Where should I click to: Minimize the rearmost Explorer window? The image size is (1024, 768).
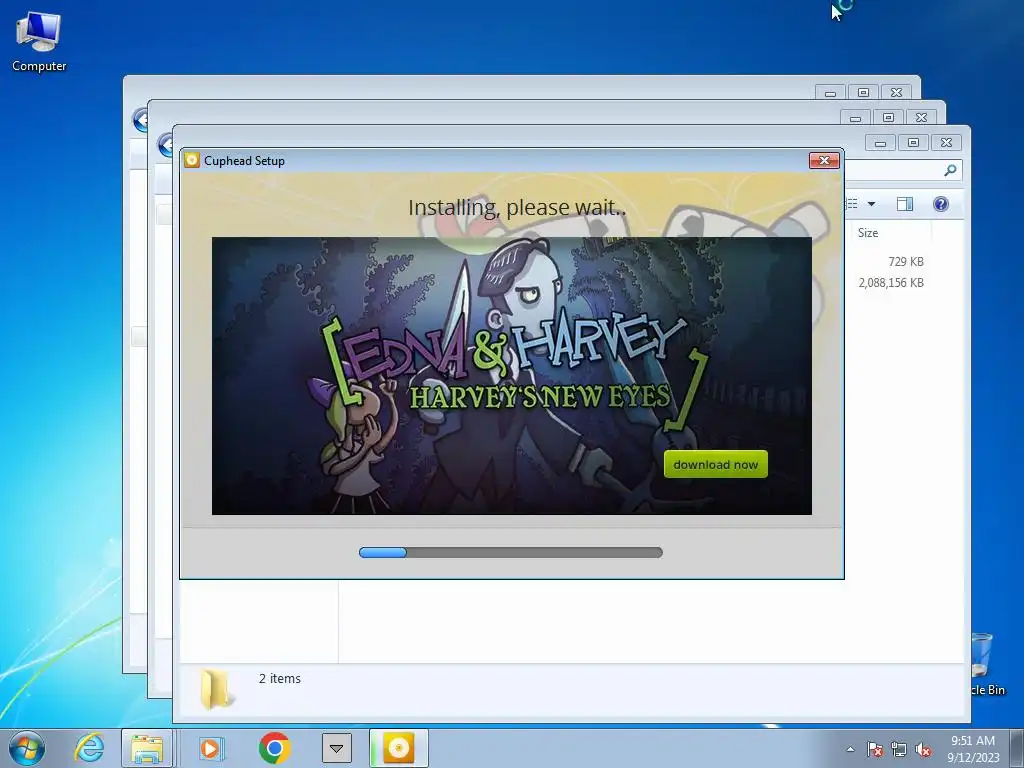click(x=830, y=93)
